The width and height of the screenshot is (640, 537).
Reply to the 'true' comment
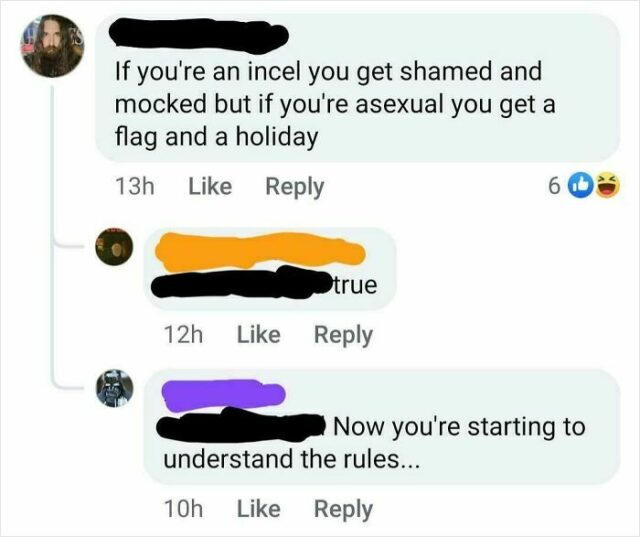coord(343,336)
